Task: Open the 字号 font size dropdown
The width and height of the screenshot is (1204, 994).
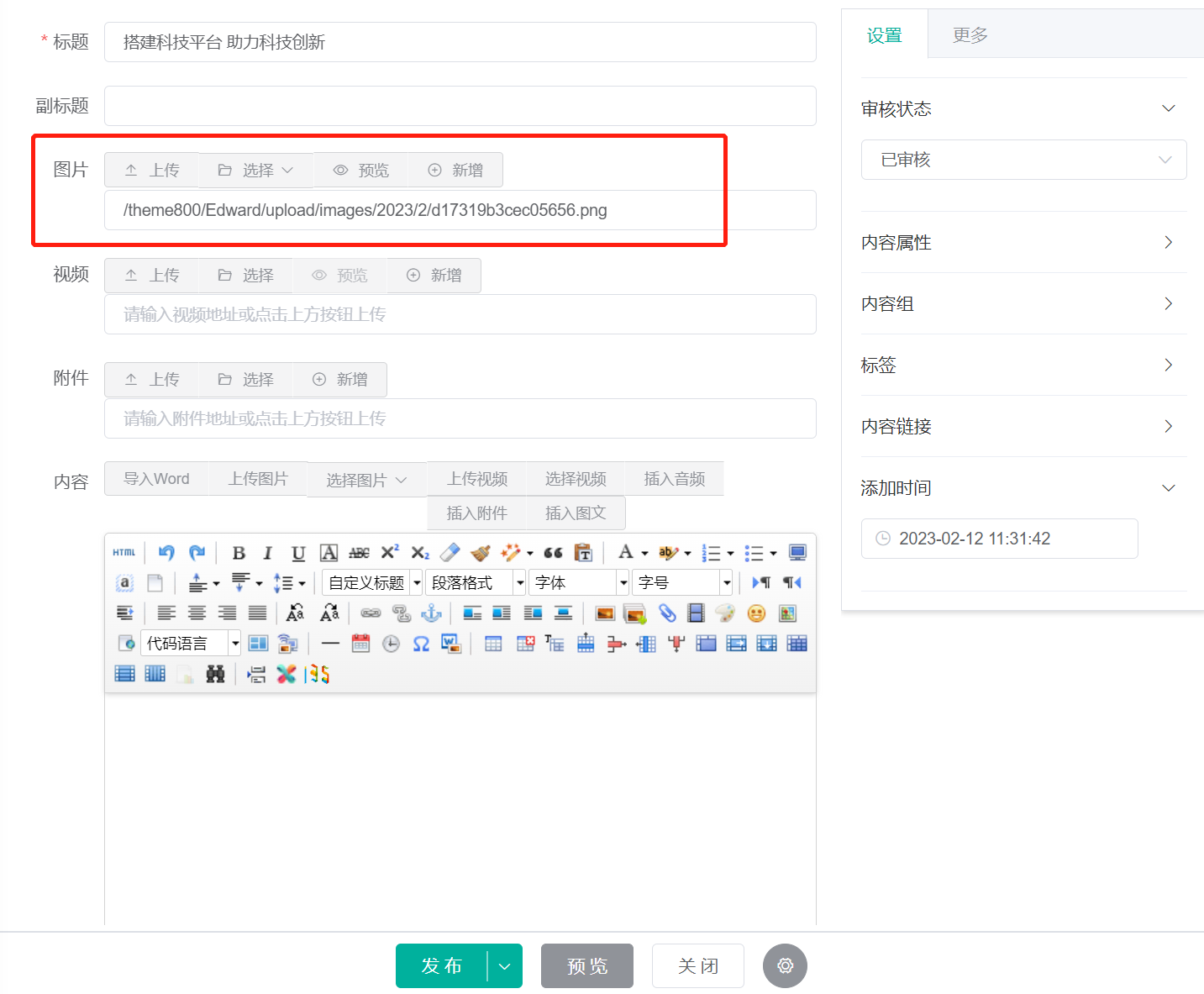Action: point(683,582)
